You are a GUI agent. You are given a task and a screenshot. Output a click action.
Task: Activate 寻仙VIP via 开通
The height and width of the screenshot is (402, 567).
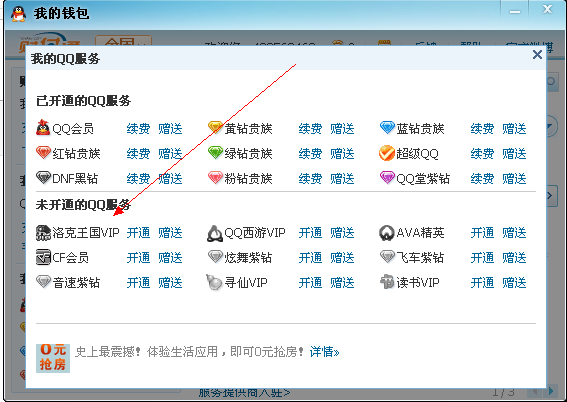310,283
